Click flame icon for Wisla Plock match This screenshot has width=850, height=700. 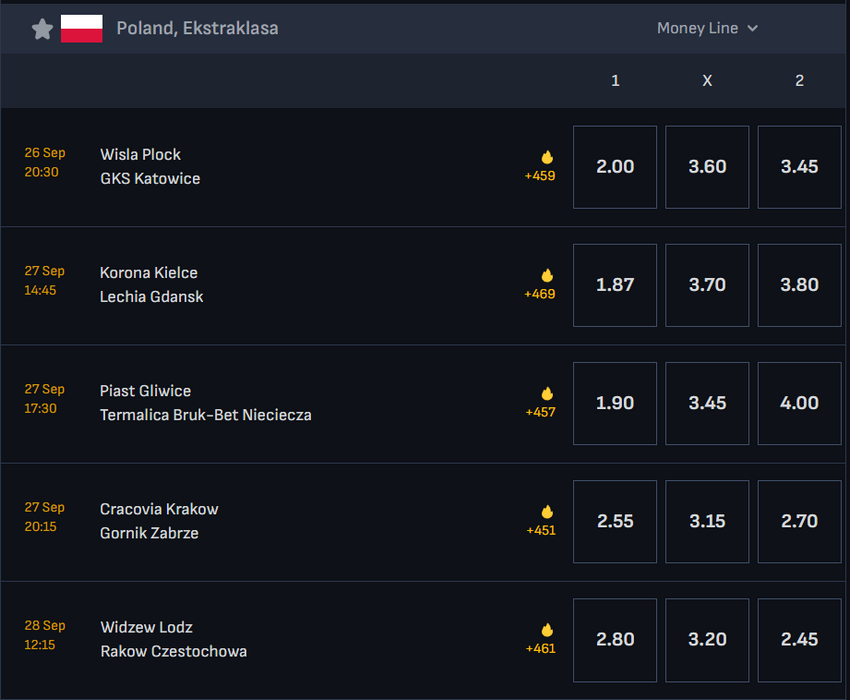(x=547, y=157)
